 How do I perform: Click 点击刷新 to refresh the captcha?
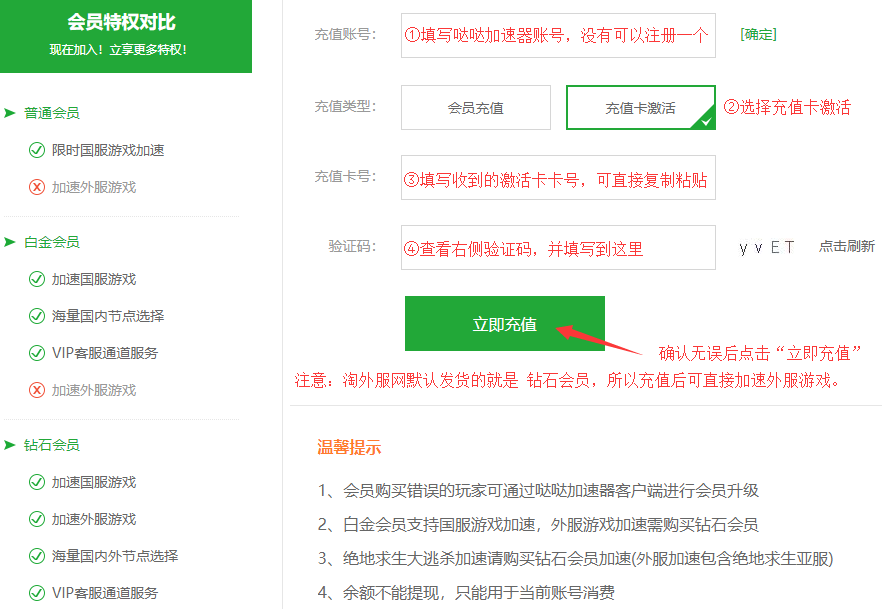(847, 246)
